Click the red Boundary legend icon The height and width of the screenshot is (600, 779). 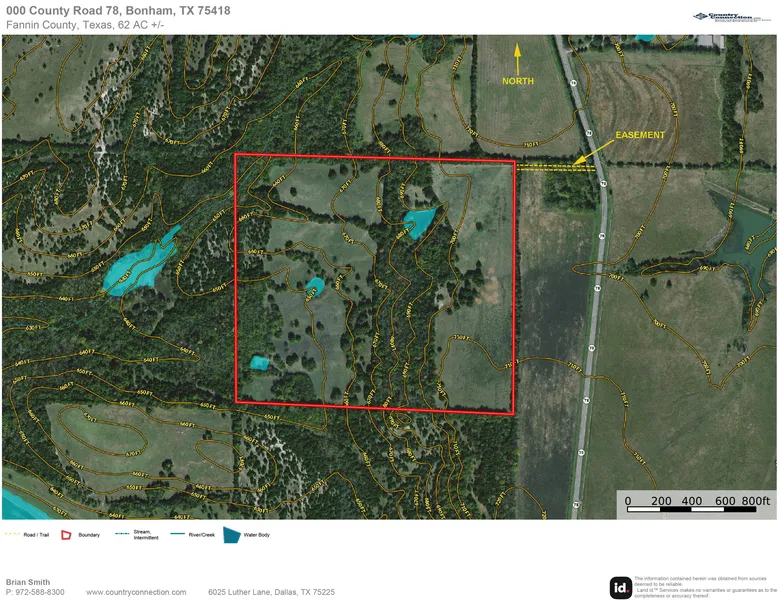click(x=68, y=535)
